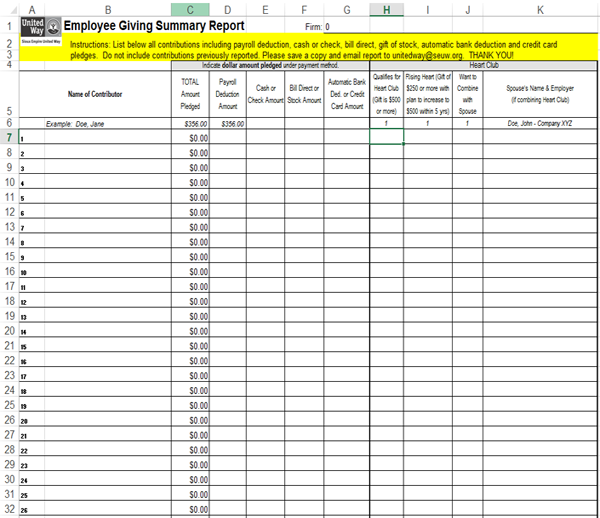Click row 7 header

(9, 137)
